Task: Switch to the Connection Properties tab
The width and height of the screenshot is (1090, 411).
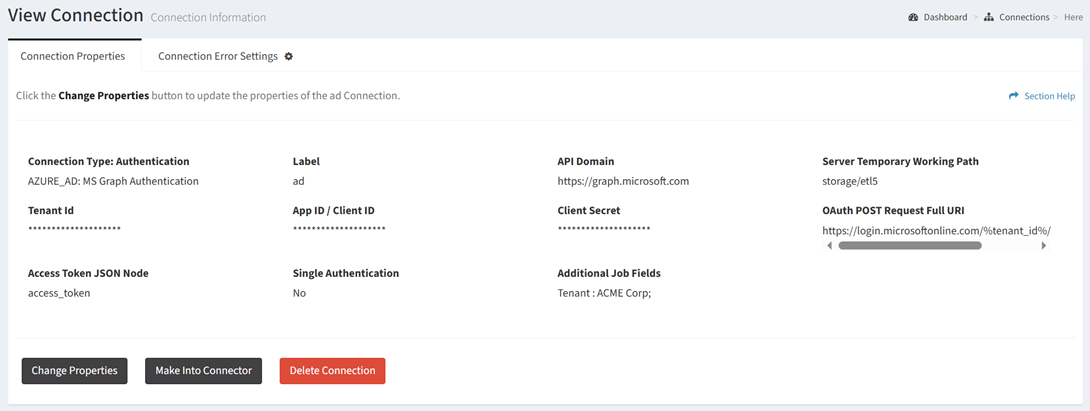Action: click(73, 56)
